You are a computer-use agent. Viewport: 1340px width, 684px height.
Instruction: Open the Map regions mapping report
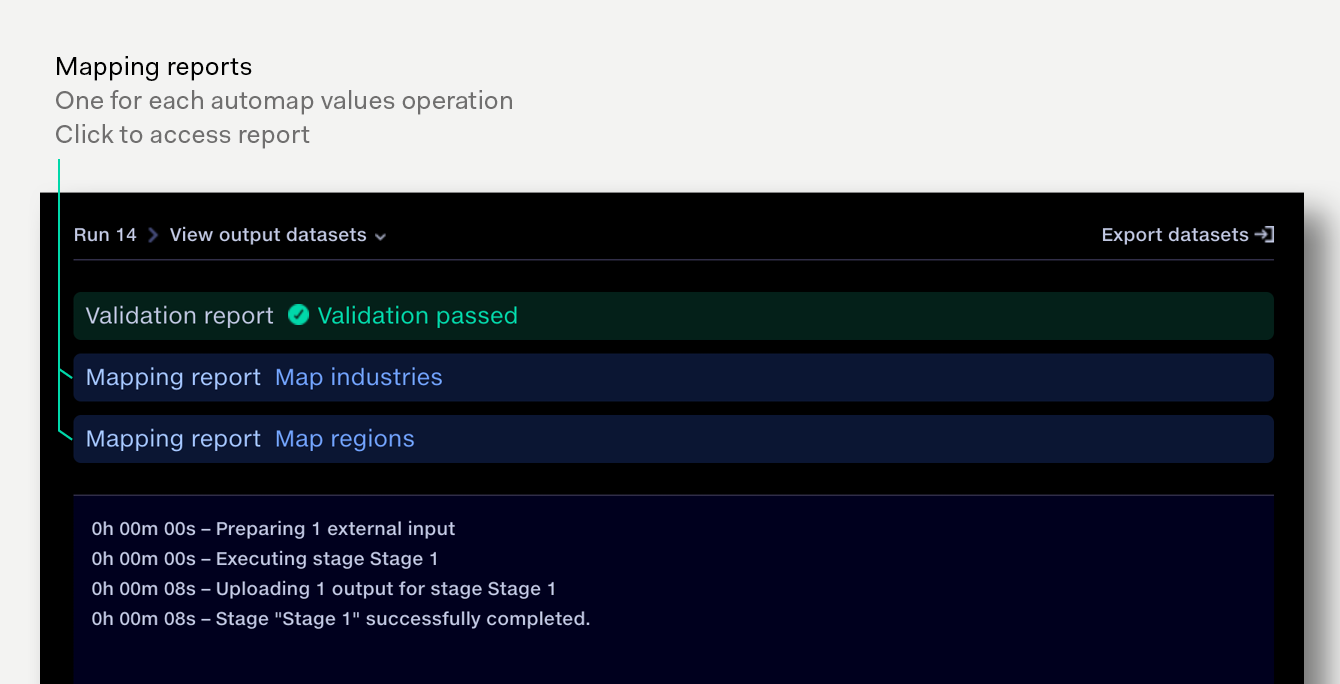tap(344, 438)
